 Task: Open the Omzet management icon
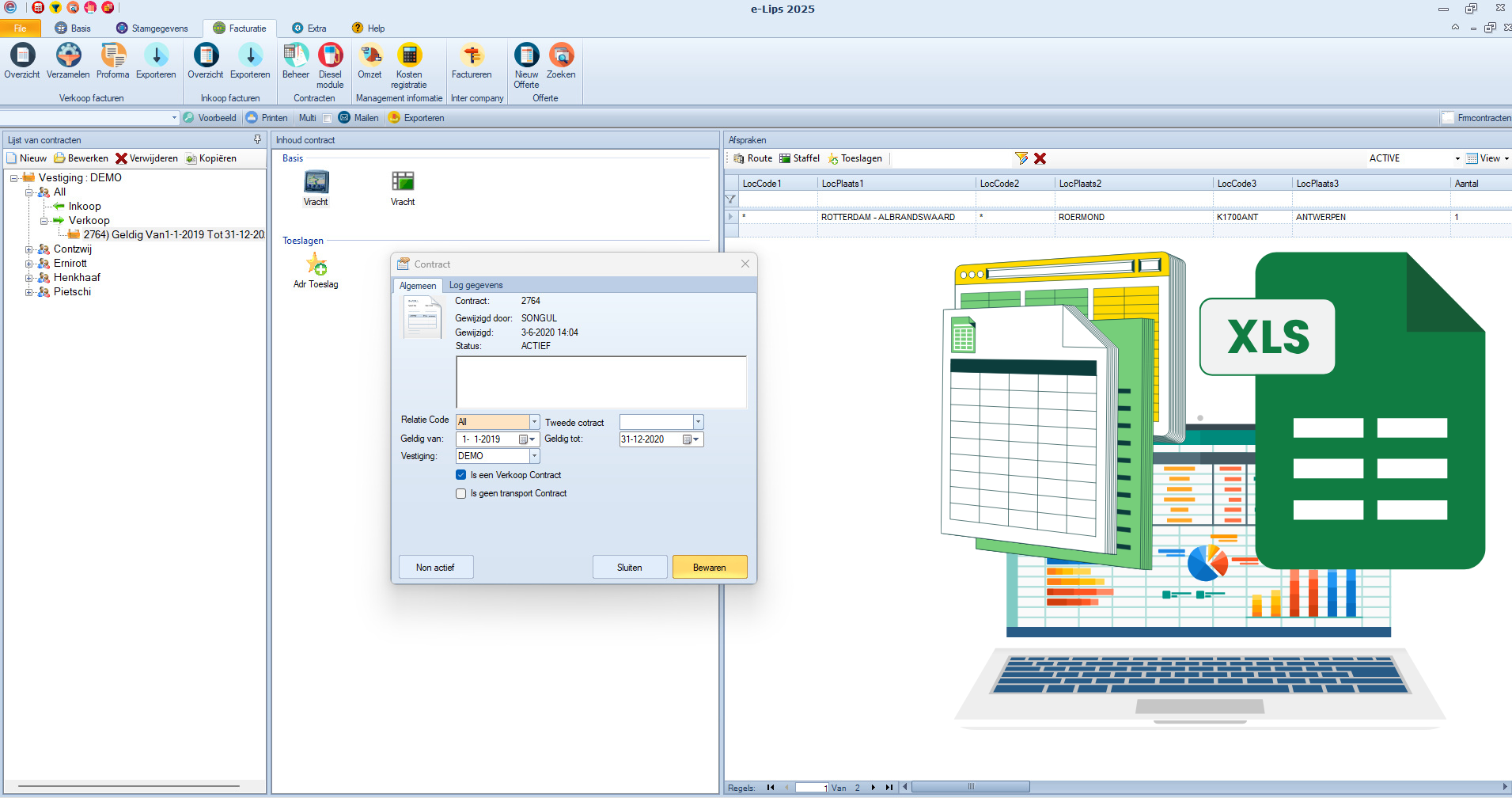[x=369, y=56]
